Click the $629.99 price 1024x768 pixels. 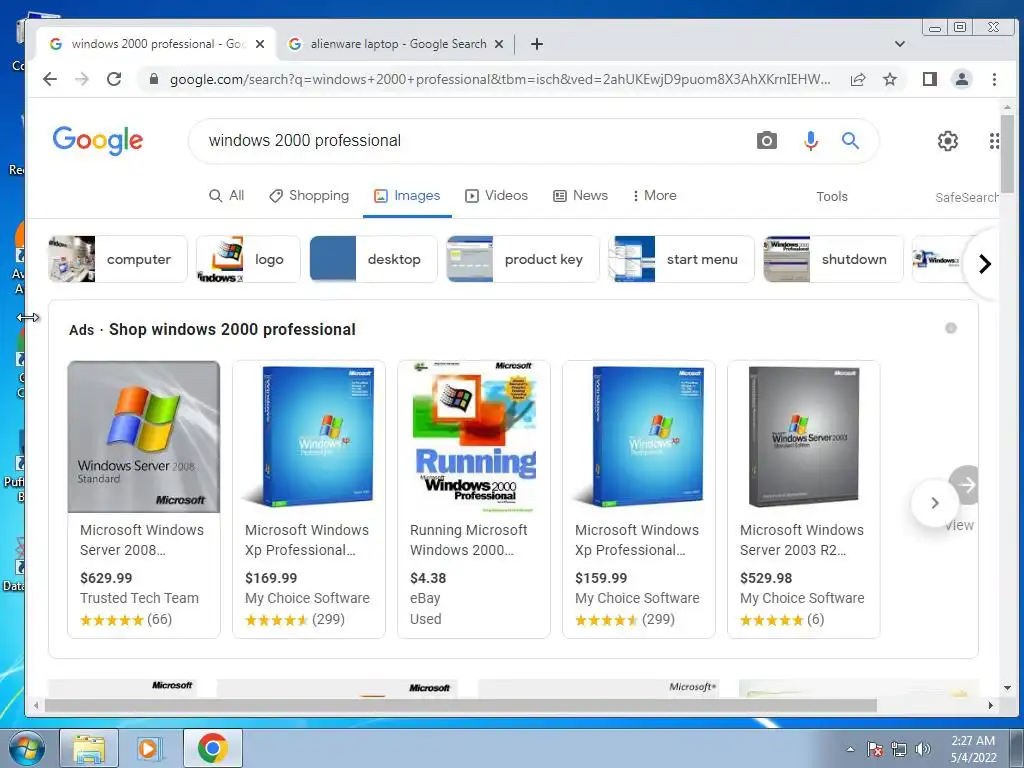106,578
